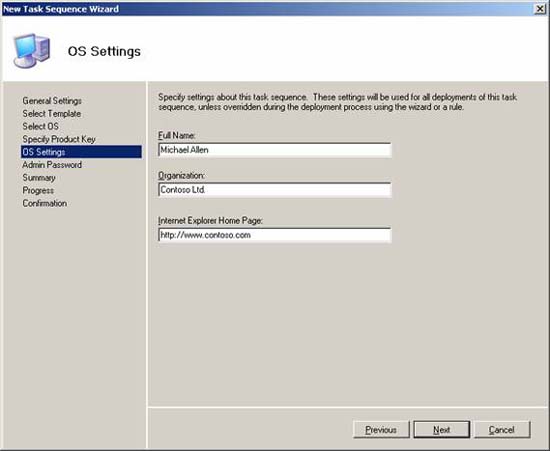Focus the Organization input field
The height and width of the screenshot is (451, 550).
pyautogui.click(x=275, y=190)
